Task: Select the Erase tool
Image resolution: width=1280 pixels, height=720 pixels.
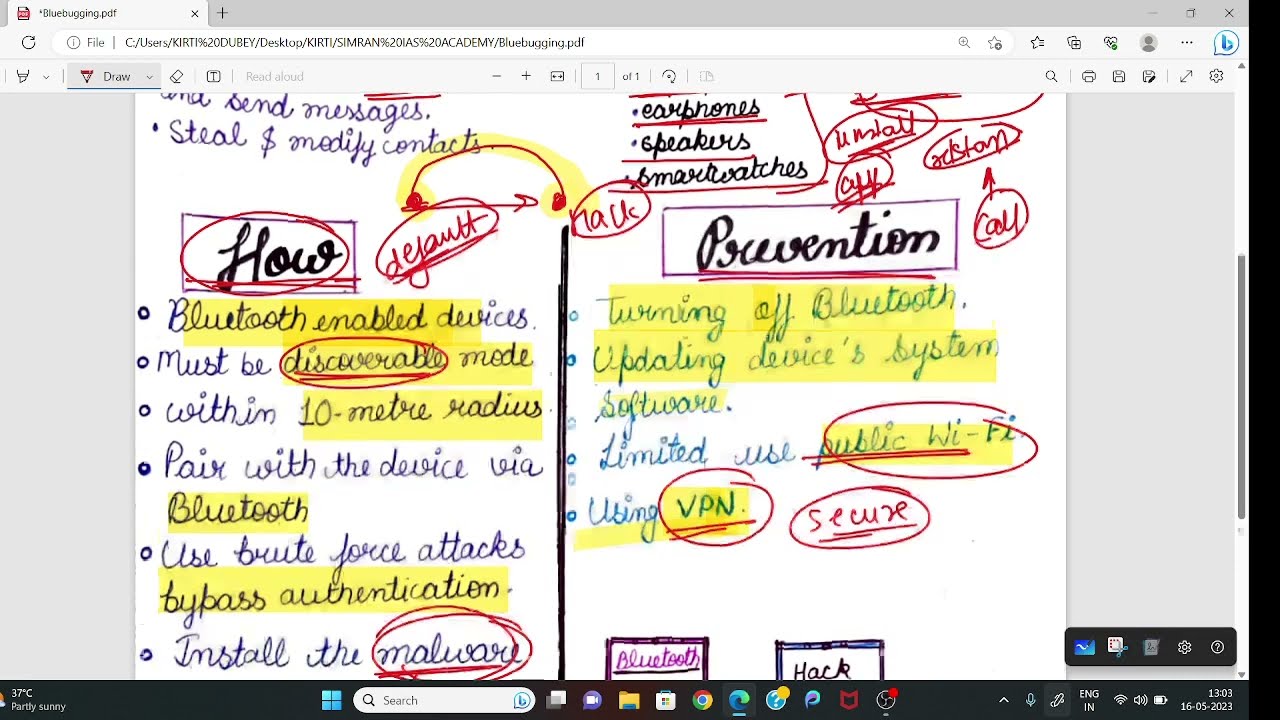Action: point(177,76)
